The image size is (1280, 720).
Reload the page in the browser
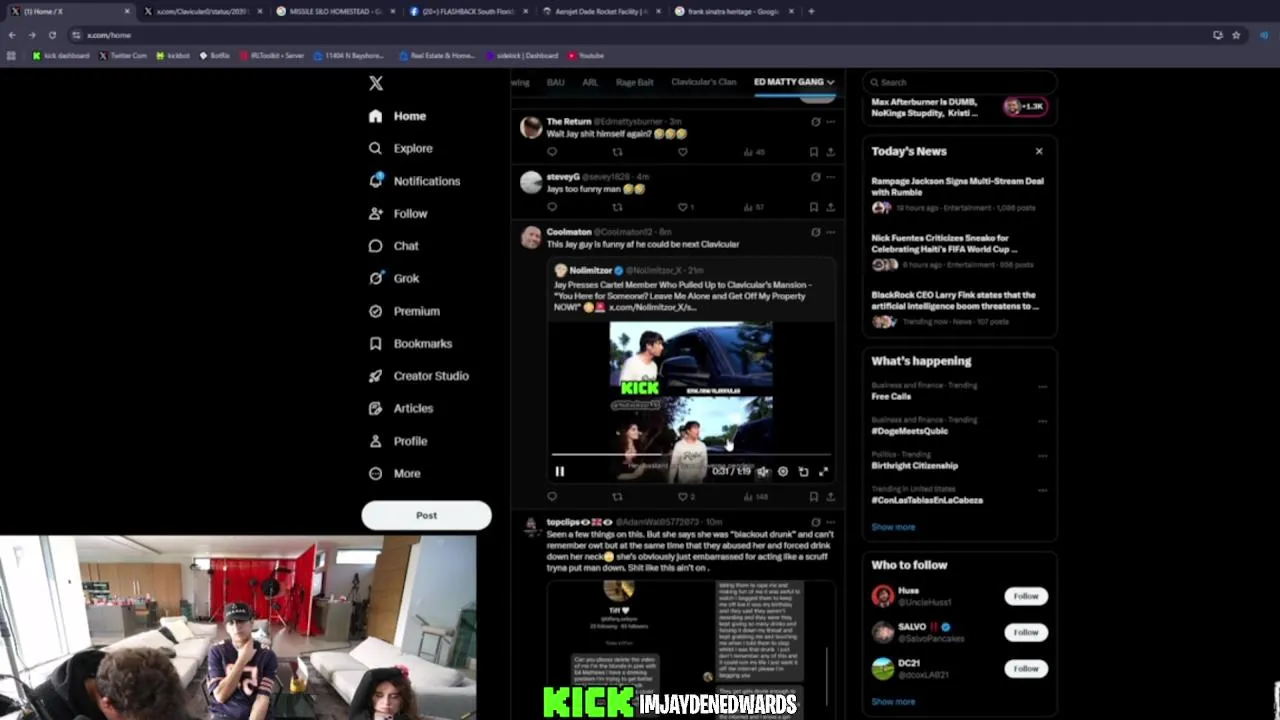click(x=52, y=35)
